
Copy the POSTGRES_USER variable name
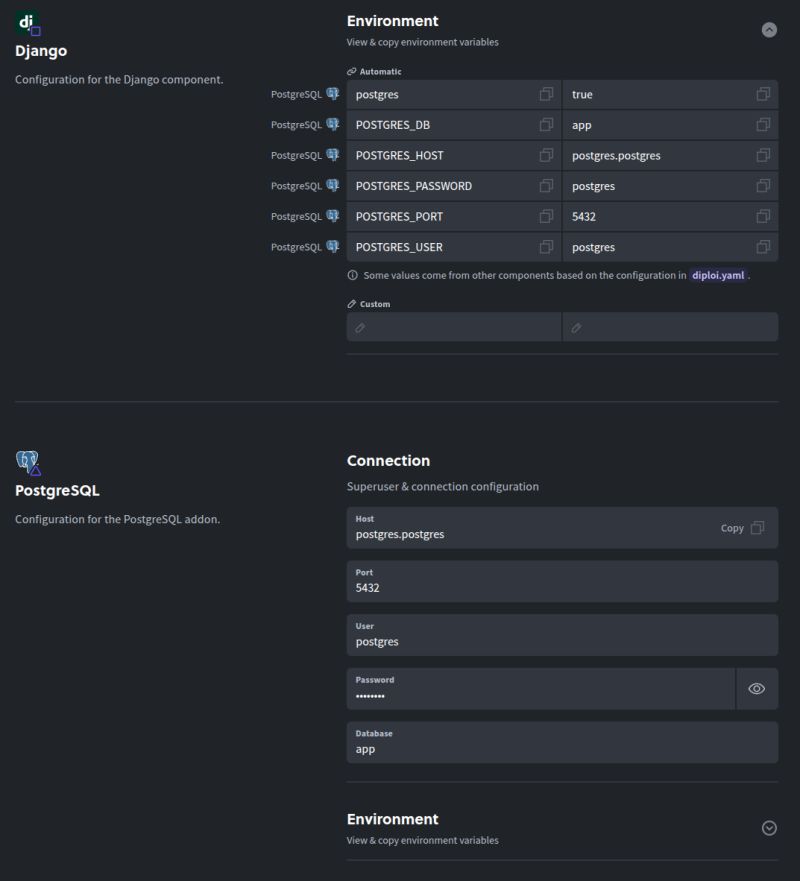pos(546,247)
